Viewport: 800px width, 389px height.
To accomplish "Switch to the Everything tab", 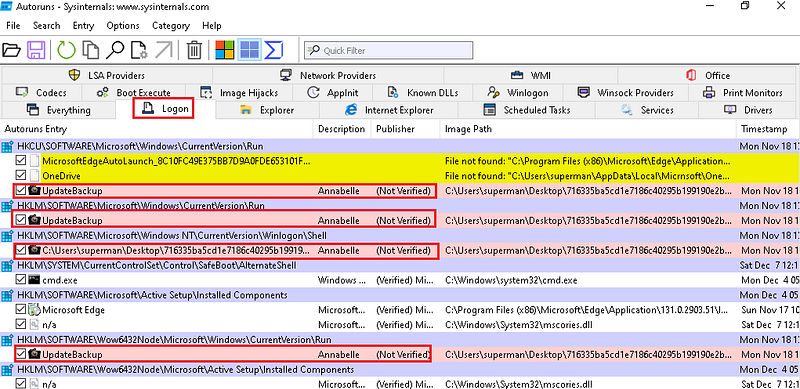I will 58,110.
